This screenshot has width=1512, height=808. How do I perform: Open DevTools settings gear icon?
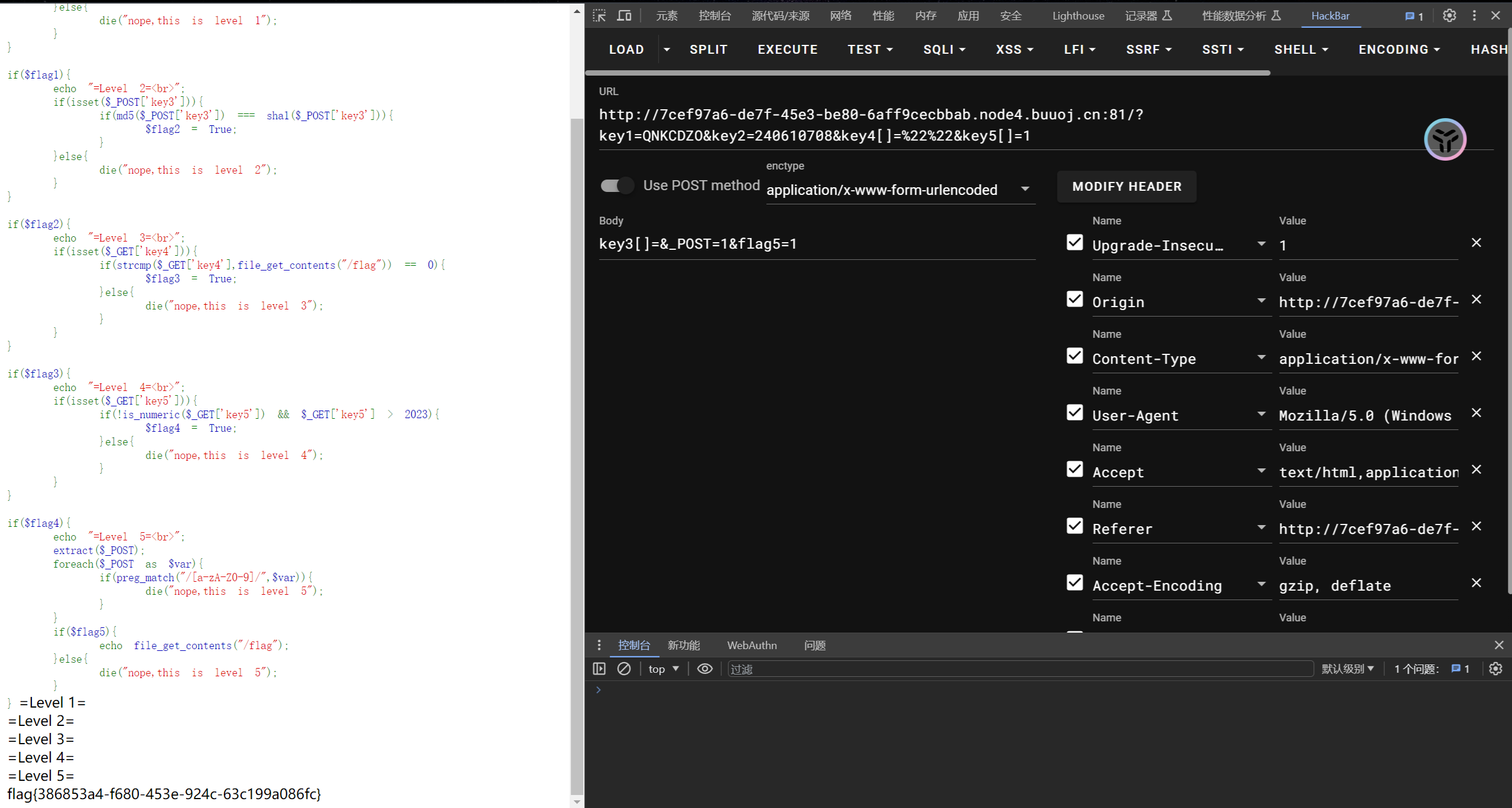(x=1449, y=15)
